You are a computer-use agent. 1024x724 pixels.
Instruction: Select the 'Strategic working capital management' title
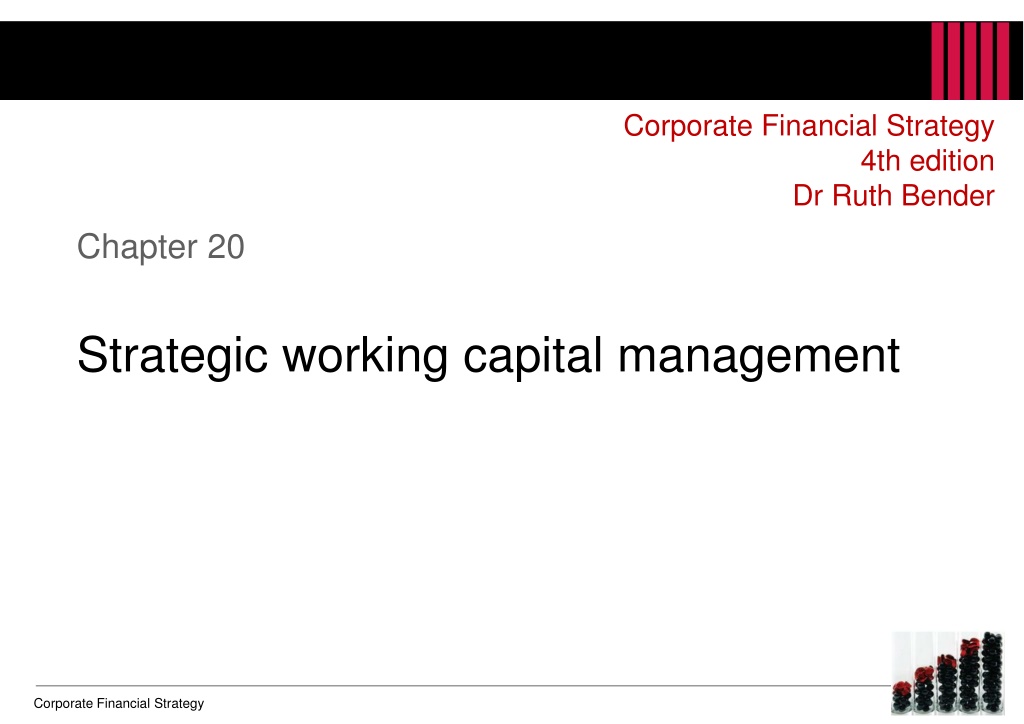click(x=488, y=356)
